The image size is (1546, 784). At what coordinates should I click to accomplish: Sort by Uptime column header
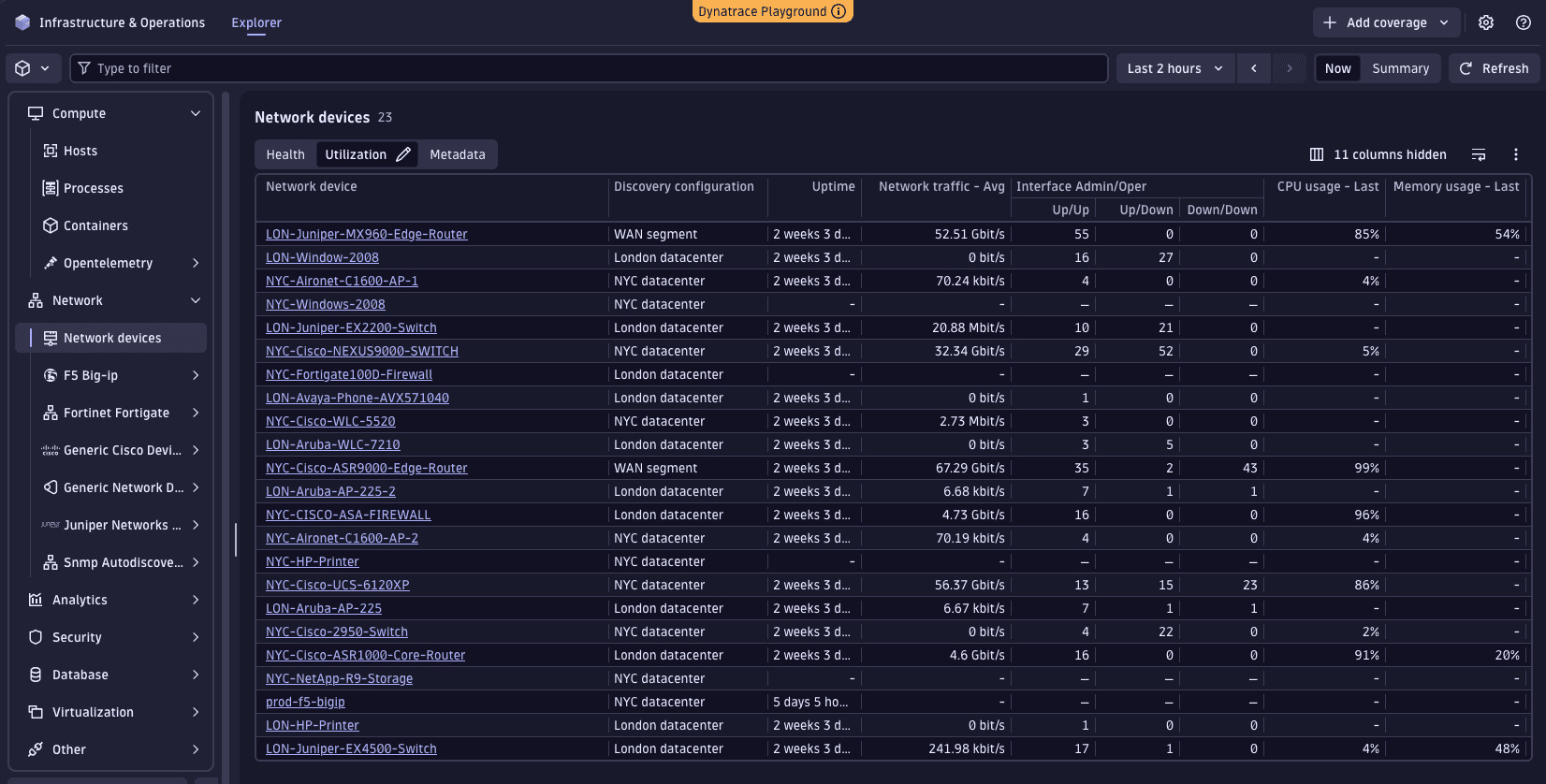tap(833, 186)
